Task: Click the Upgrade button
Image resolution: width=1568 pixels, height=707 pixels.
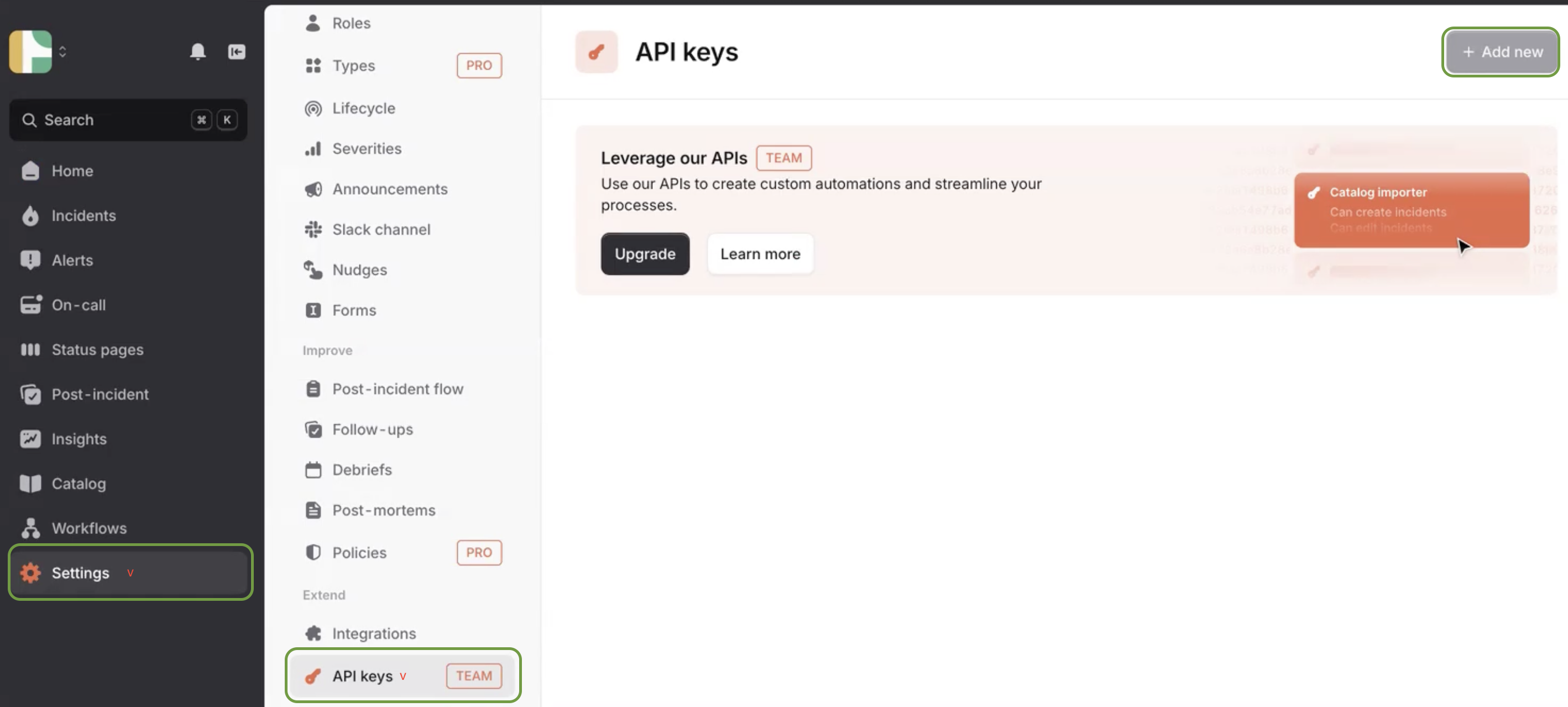Action: (645, 254)
